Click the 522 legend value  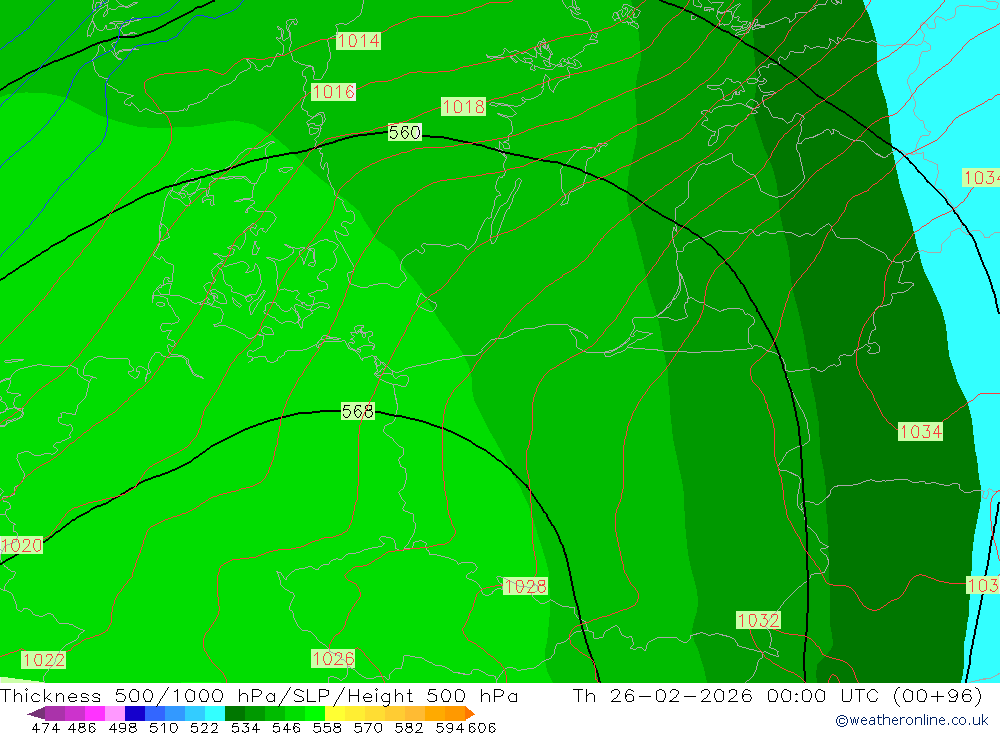click(x=204, y=728)
